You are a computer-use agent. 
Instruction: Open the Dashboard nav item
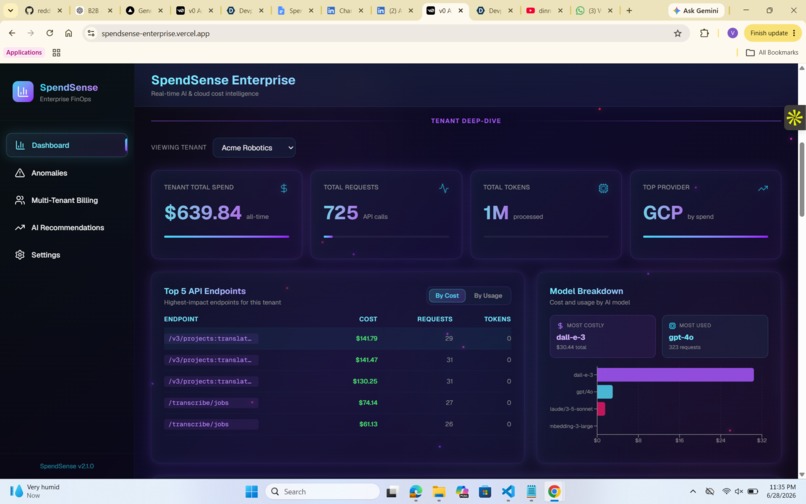[x=67, y=145]
